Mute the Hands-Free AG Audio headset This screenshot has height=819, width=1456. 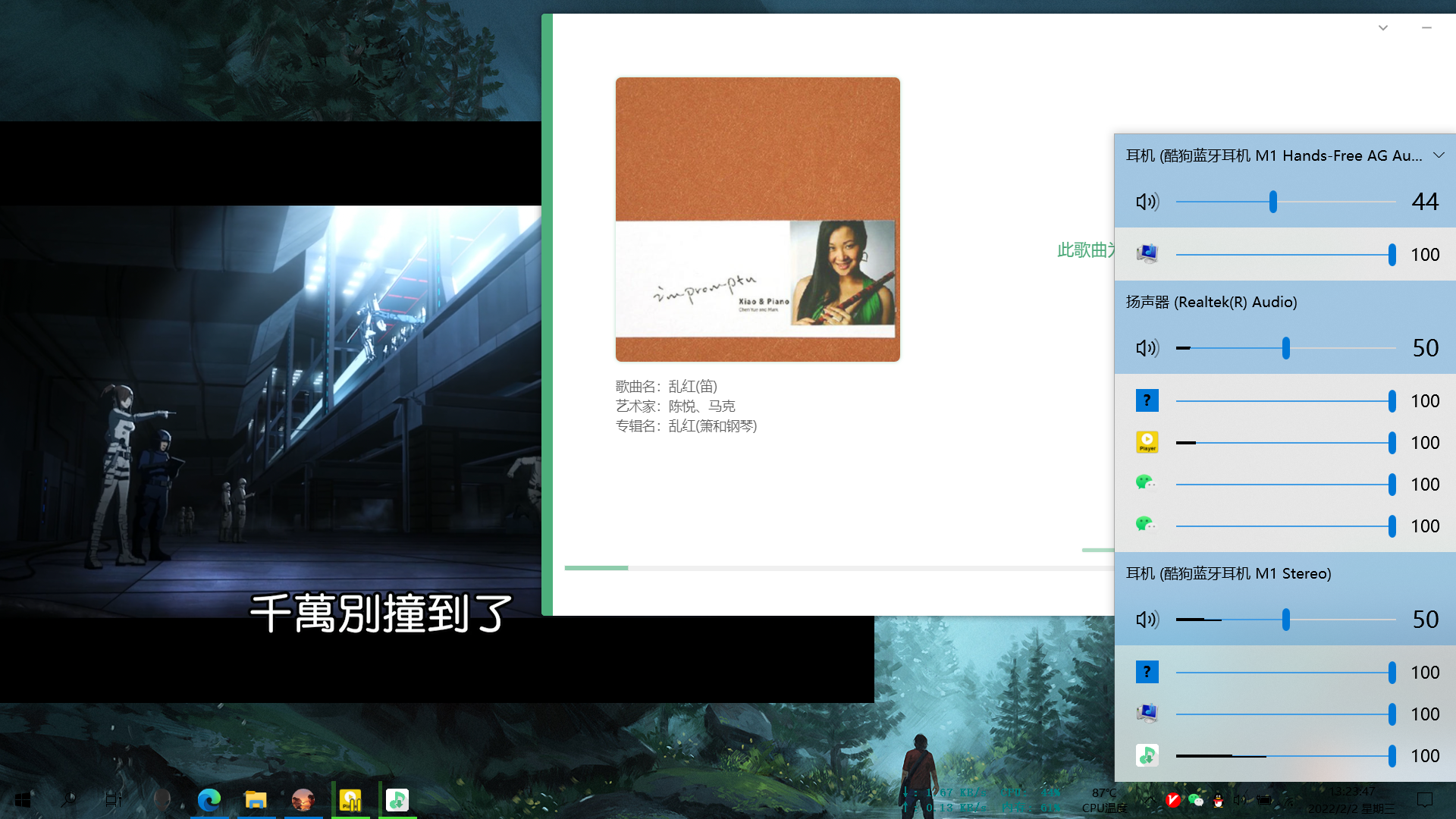click(1147, 202)
